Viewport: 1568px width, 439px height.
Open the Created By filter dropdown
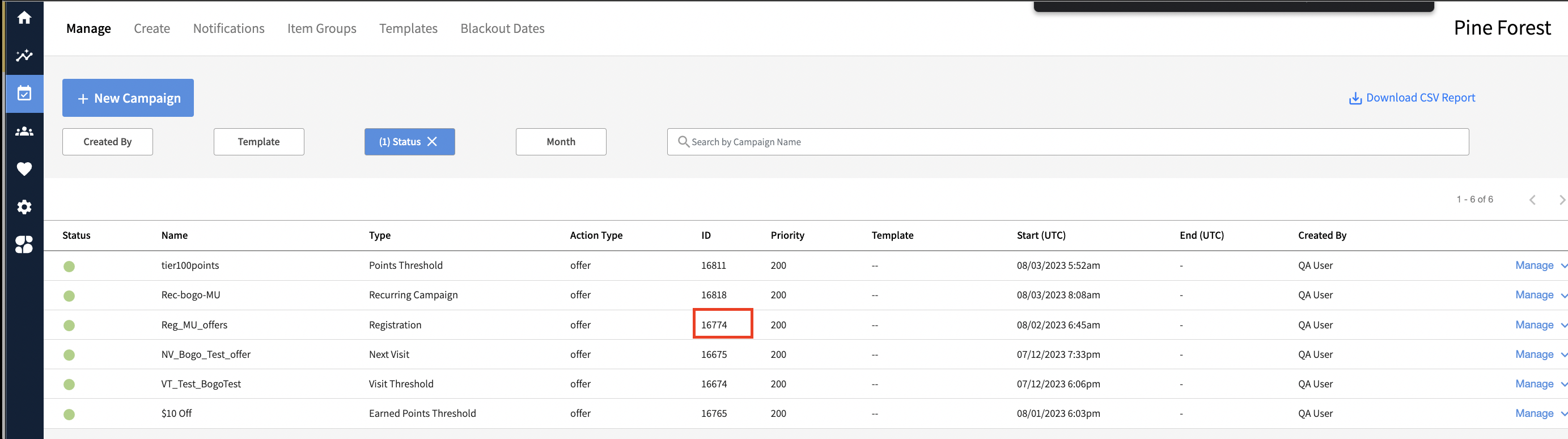click(x=107, y=142)
